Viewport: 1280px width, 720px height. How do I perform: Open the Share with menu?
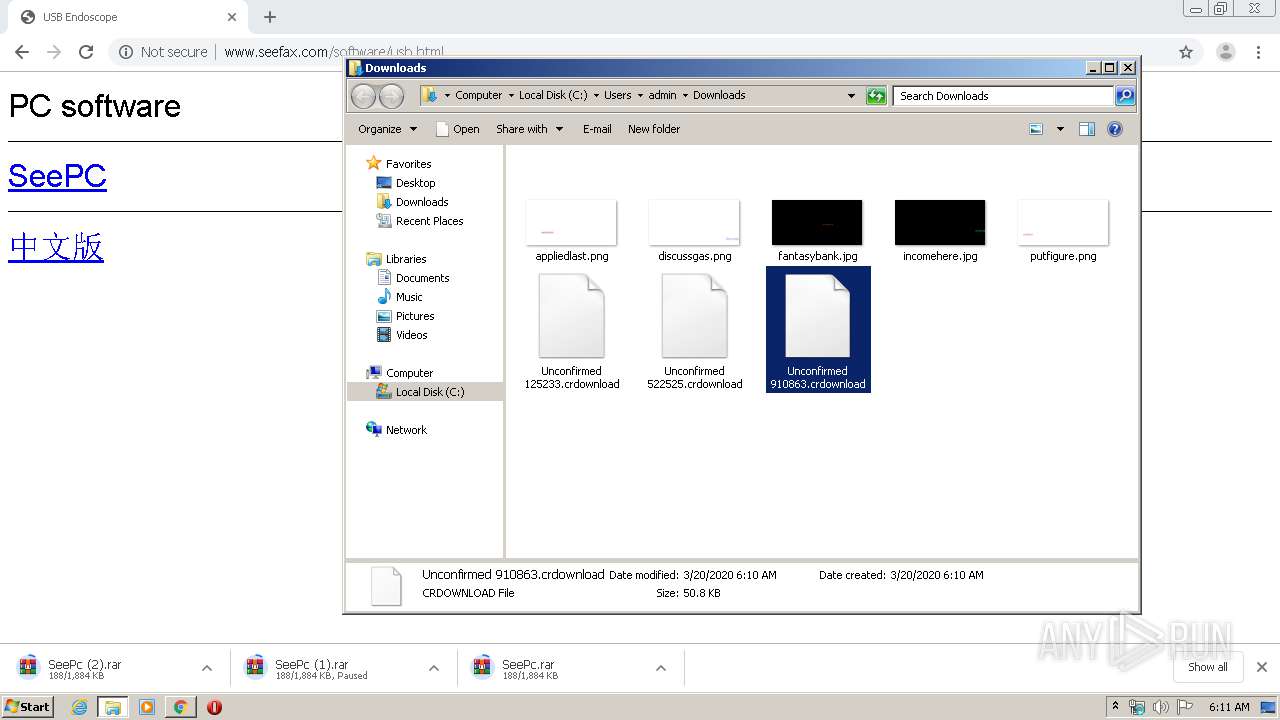[530, 129]
